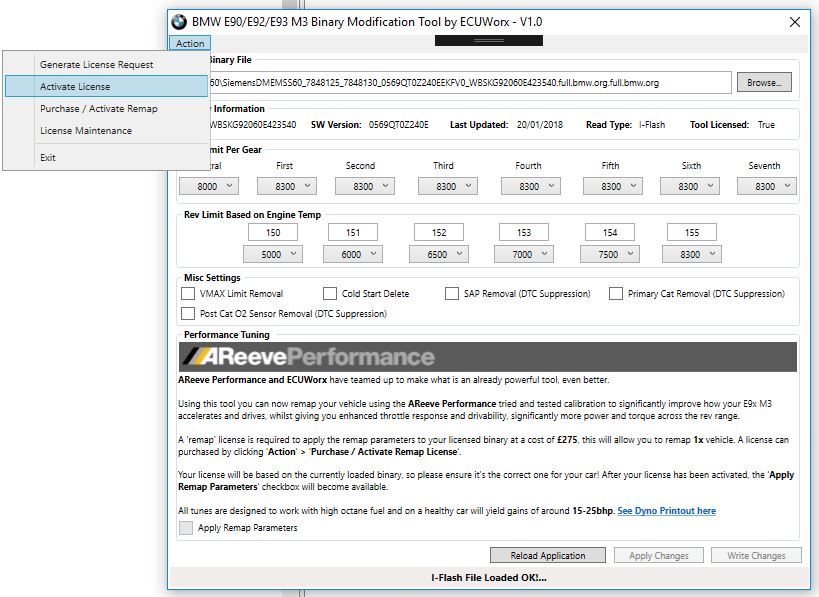Expand the Sixth gear rev limit dropdown
This screenshot has width=819, height=597.
click(689, 186)
